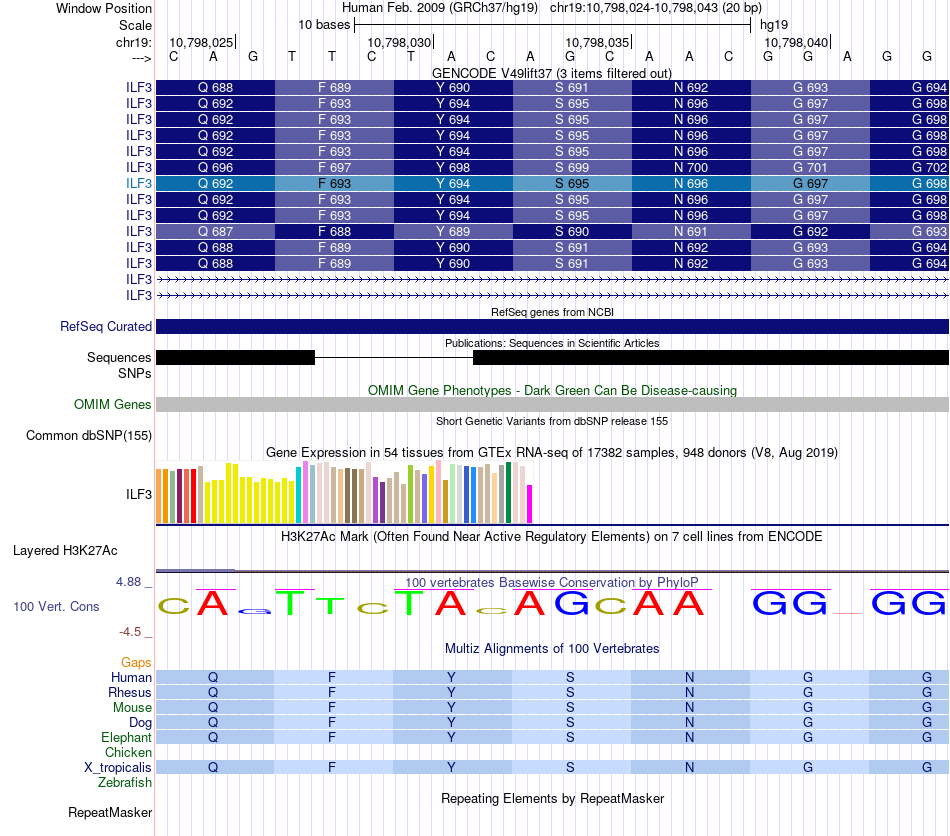Click the gray OMIM Genes bar
The width and height of the screenshot is (950, 836).
(x=553, y=405)
